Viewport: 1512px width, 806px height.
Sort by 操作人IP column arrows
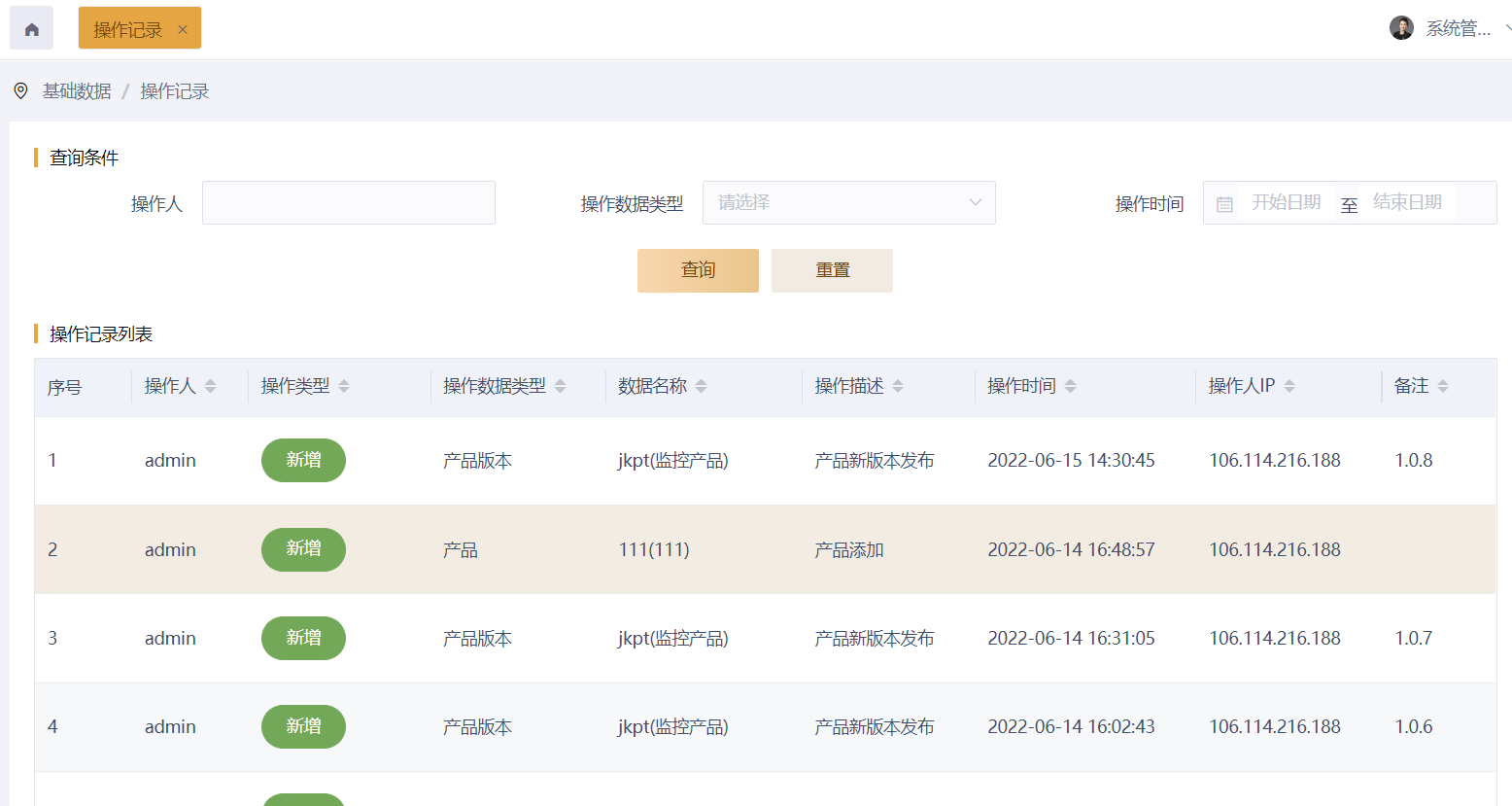(x=1289, y=386)
